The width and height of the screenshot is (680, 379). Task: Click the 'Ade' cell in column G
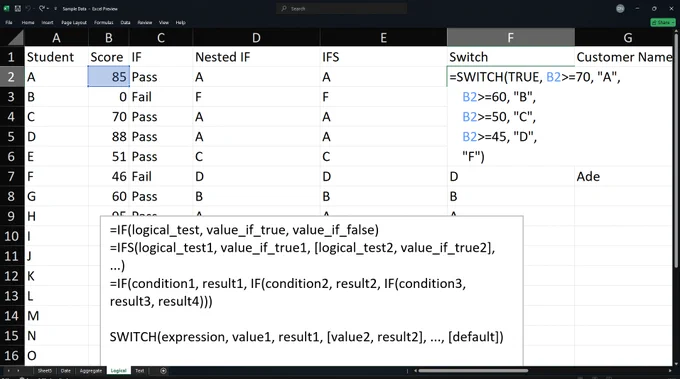(x=624, y=176)
